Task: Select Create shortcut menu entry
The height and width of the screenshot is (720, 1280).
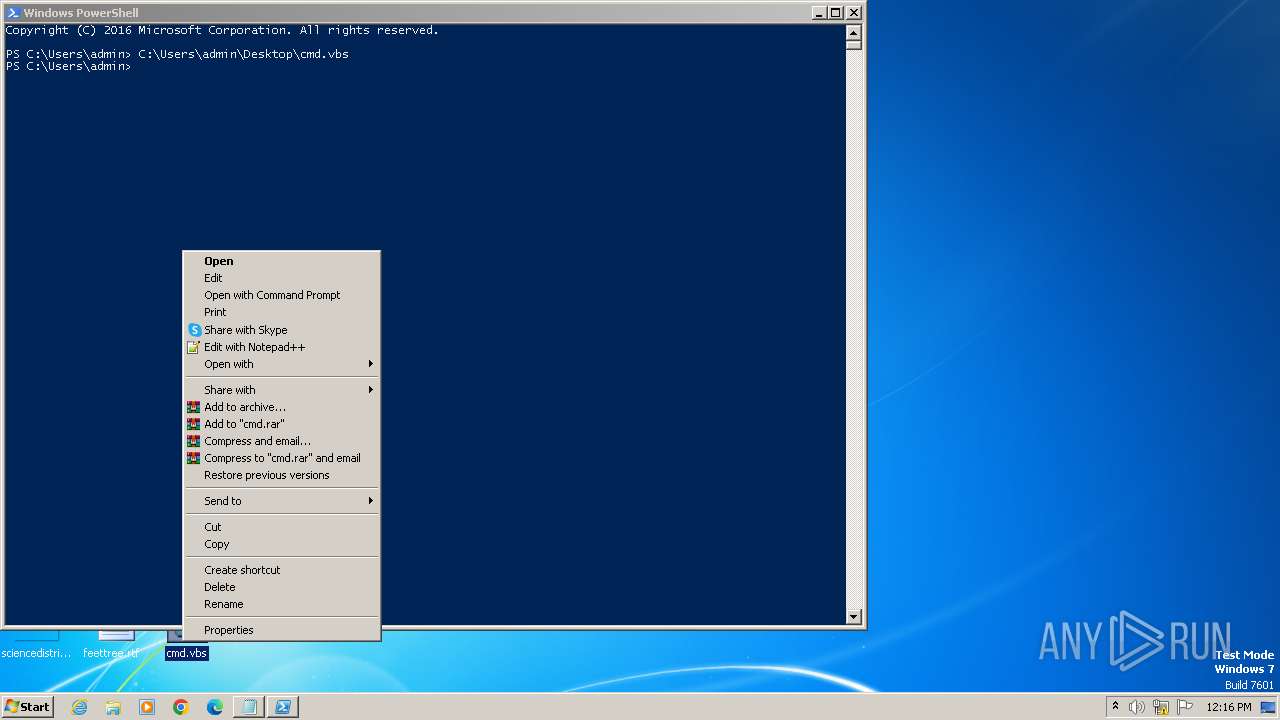Action: coord(281,570)
